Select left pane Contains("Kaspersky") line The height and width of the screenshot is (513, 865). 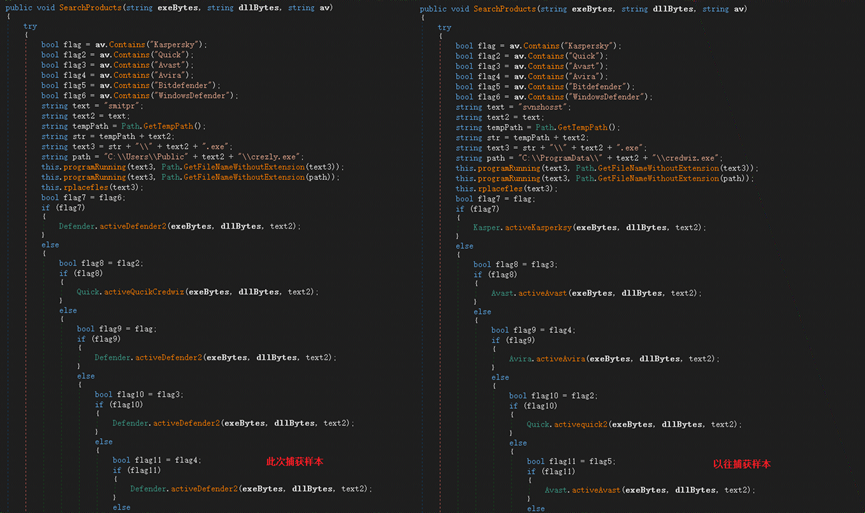[x=124, y=45]
